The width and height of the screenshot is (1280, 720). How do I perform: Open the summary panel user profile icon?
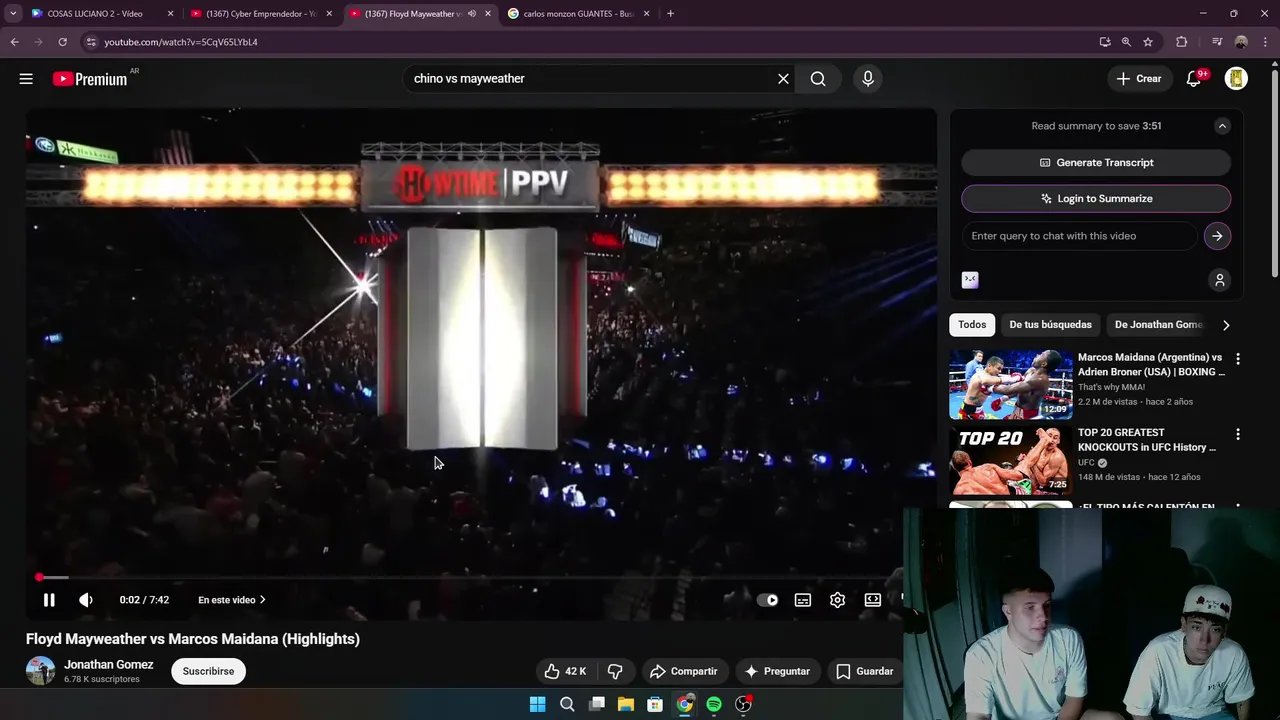1219,280
